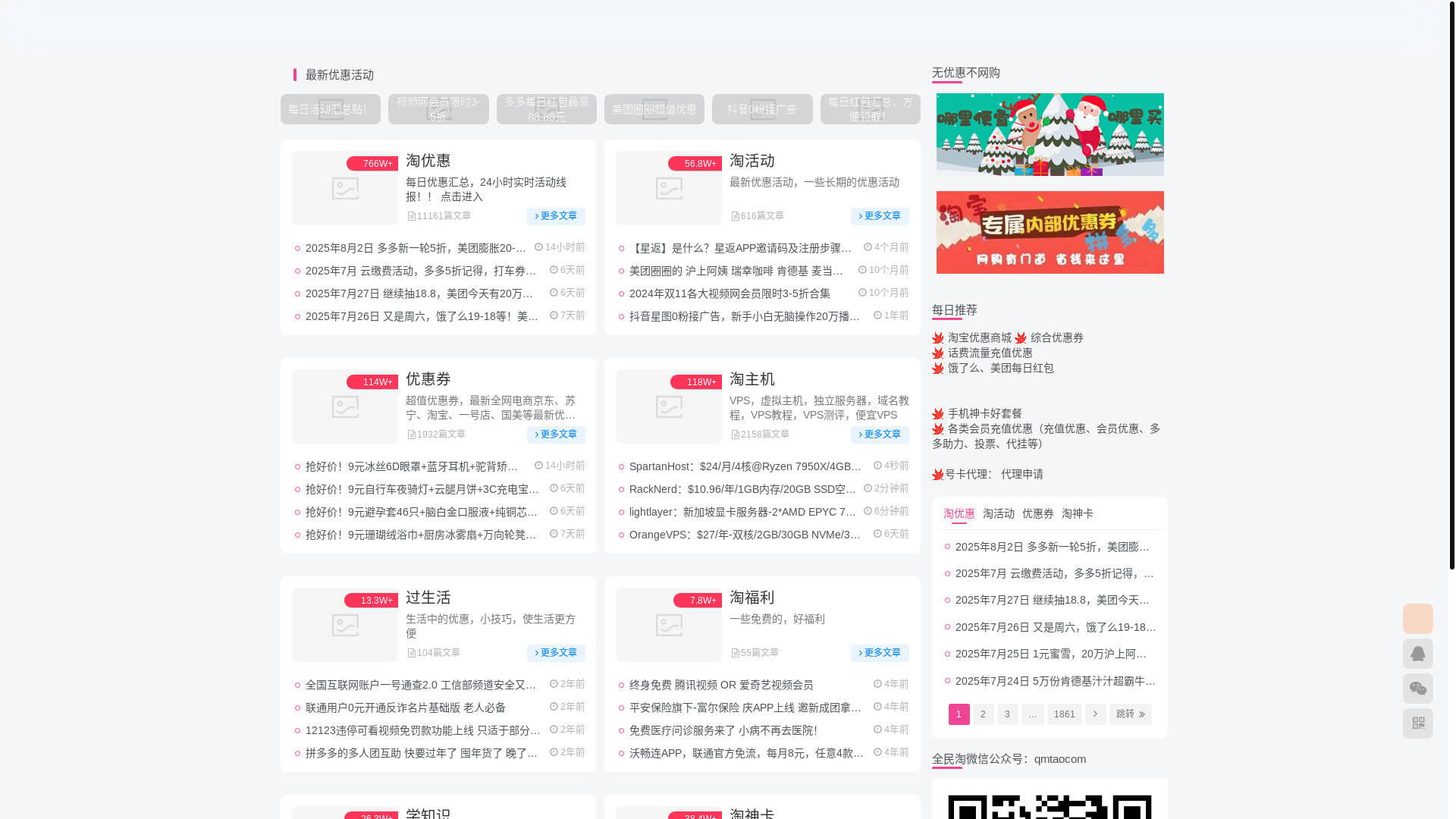Image resolution: width=1456 pixels, height=819 pixels.
Task: Open article 全国互联网账户一号通查2.0
Action: click(x=421, y=685)
